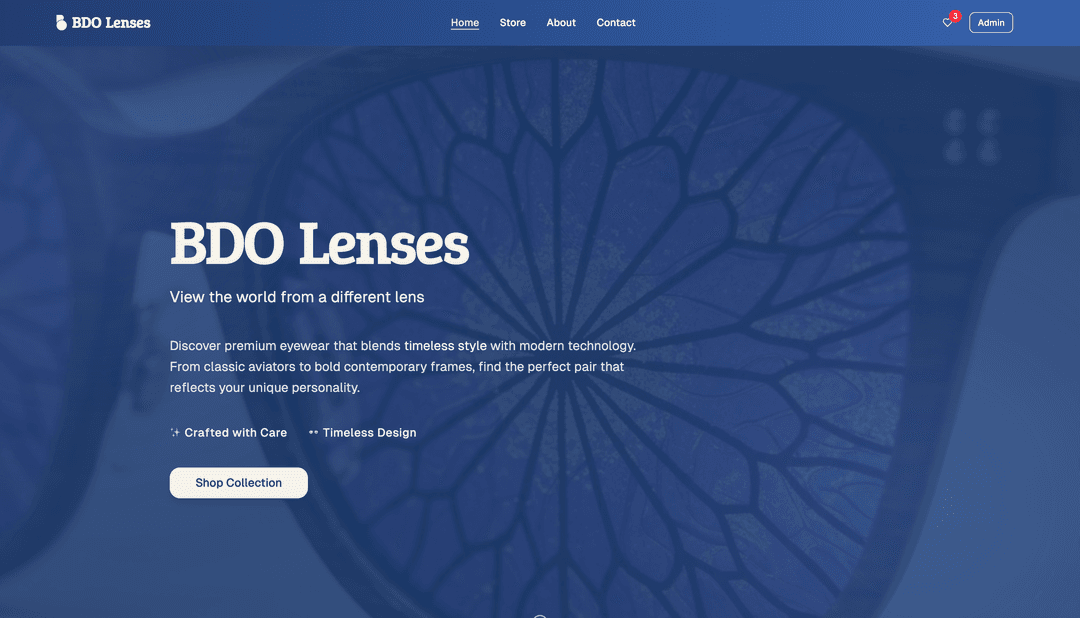Click the BDO Lenses hero heading
This screenshot has height=618, width=1080.
pyautogui.click(x=319, y=244)
